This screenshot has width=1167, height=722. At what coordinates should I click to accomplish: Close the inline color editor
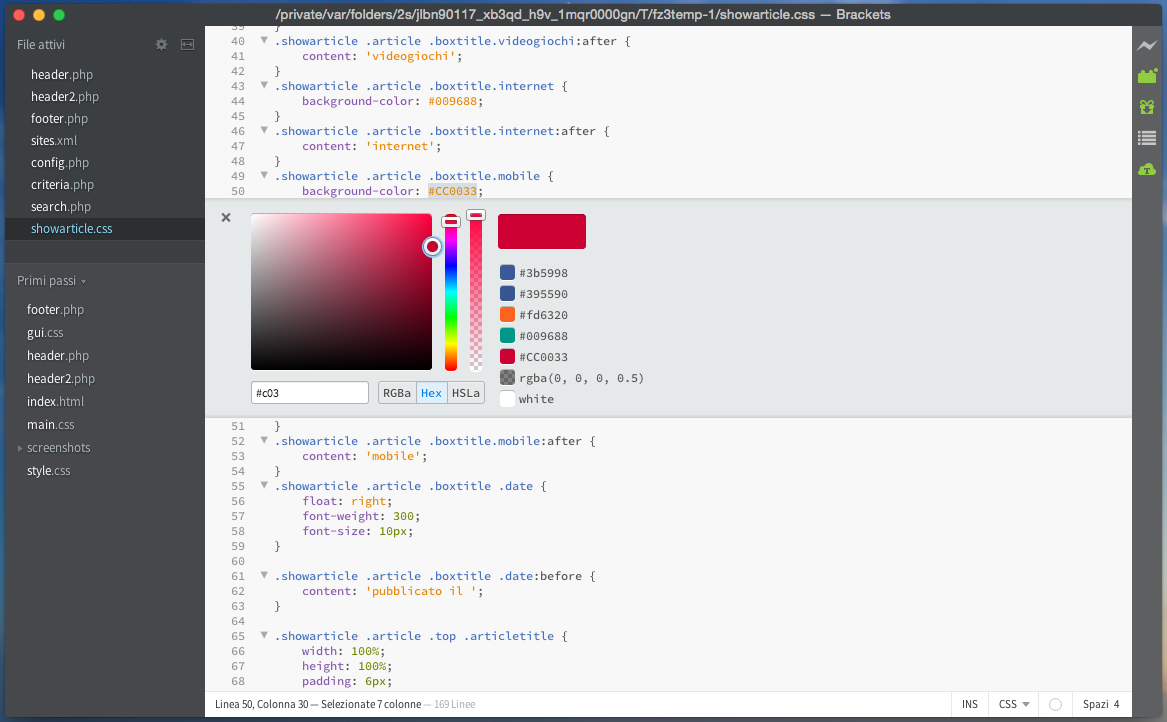tap(226, 217)
